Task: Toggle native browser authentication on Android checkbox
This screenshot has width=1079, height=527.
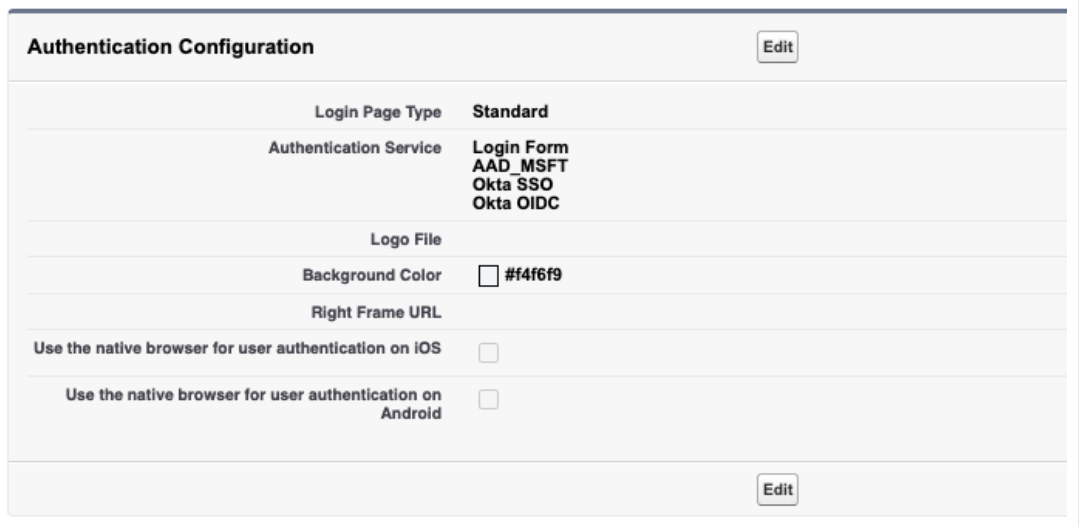Action: (x=489, y=400)
